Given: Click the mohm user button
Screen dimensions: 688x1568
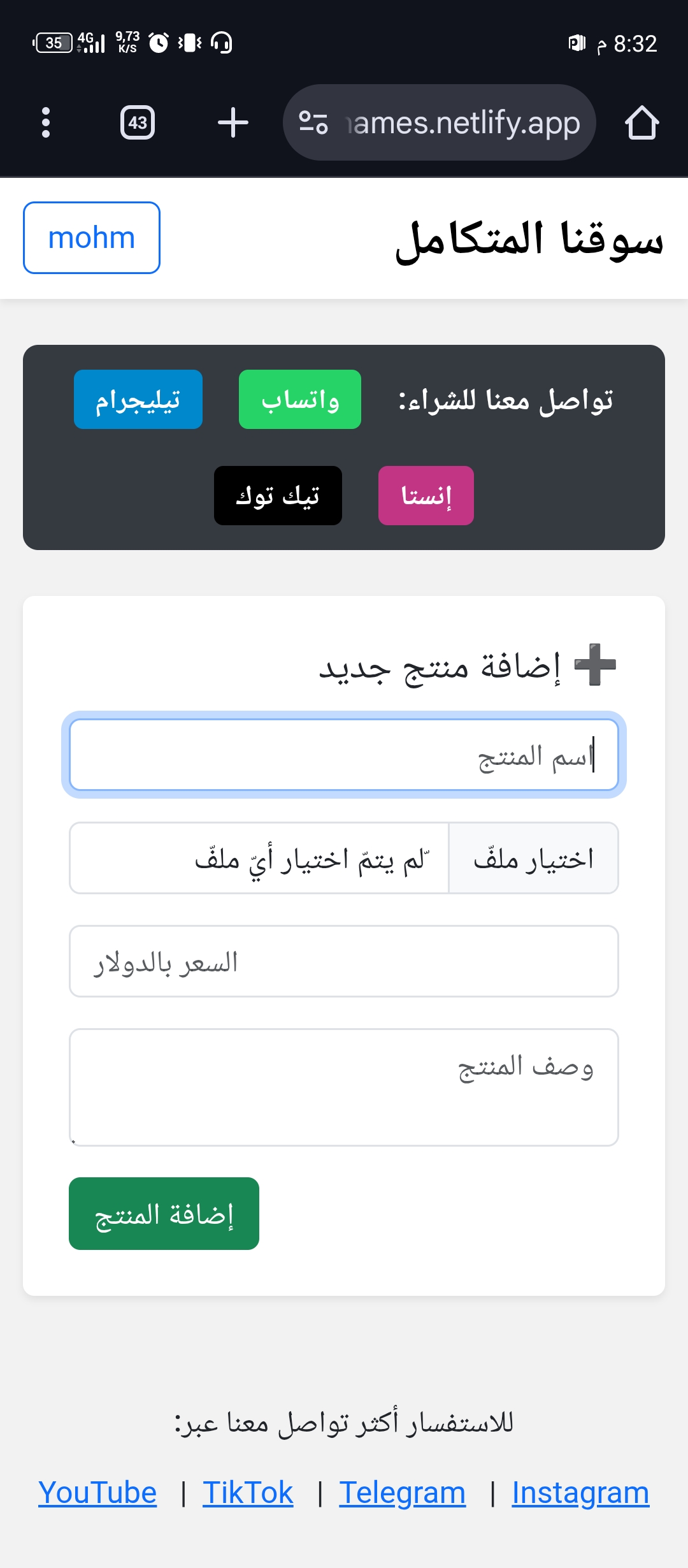Looking at the screenshot, I should click(x=92, y=238).
